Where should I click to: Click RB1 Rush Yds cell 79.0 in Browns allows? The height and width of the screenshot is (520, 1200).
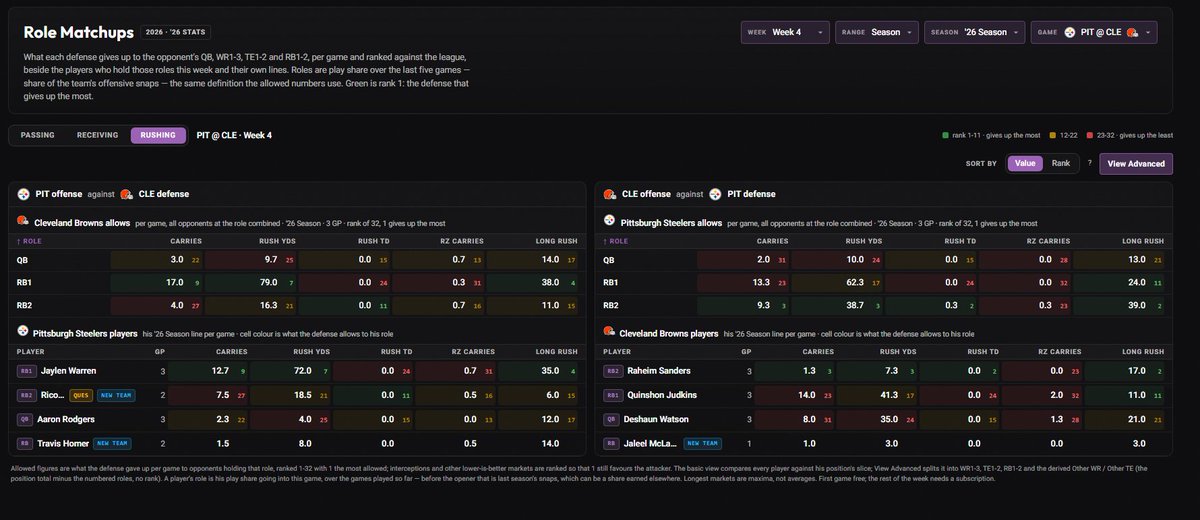click(249, 282)
